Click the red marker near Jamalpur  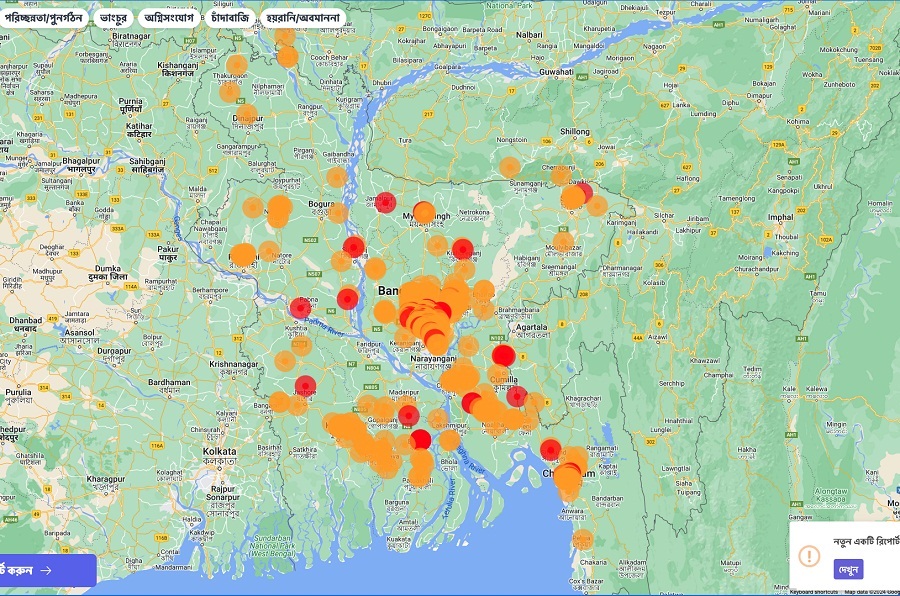(385, 202)
